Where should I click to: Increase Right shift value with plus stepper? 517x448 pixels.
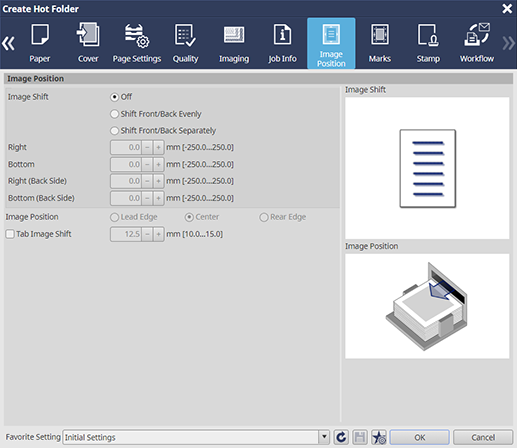(159, 147)
